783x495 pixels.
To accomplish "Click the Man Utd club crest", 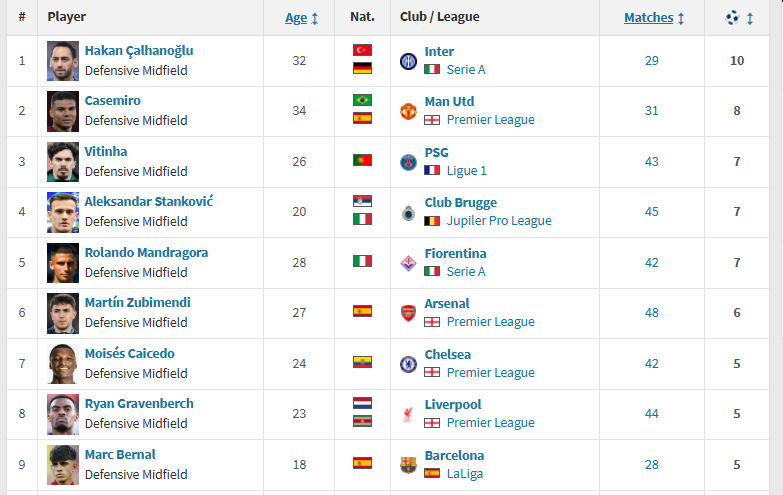I will pyautogui.click(x=408, y=111).
